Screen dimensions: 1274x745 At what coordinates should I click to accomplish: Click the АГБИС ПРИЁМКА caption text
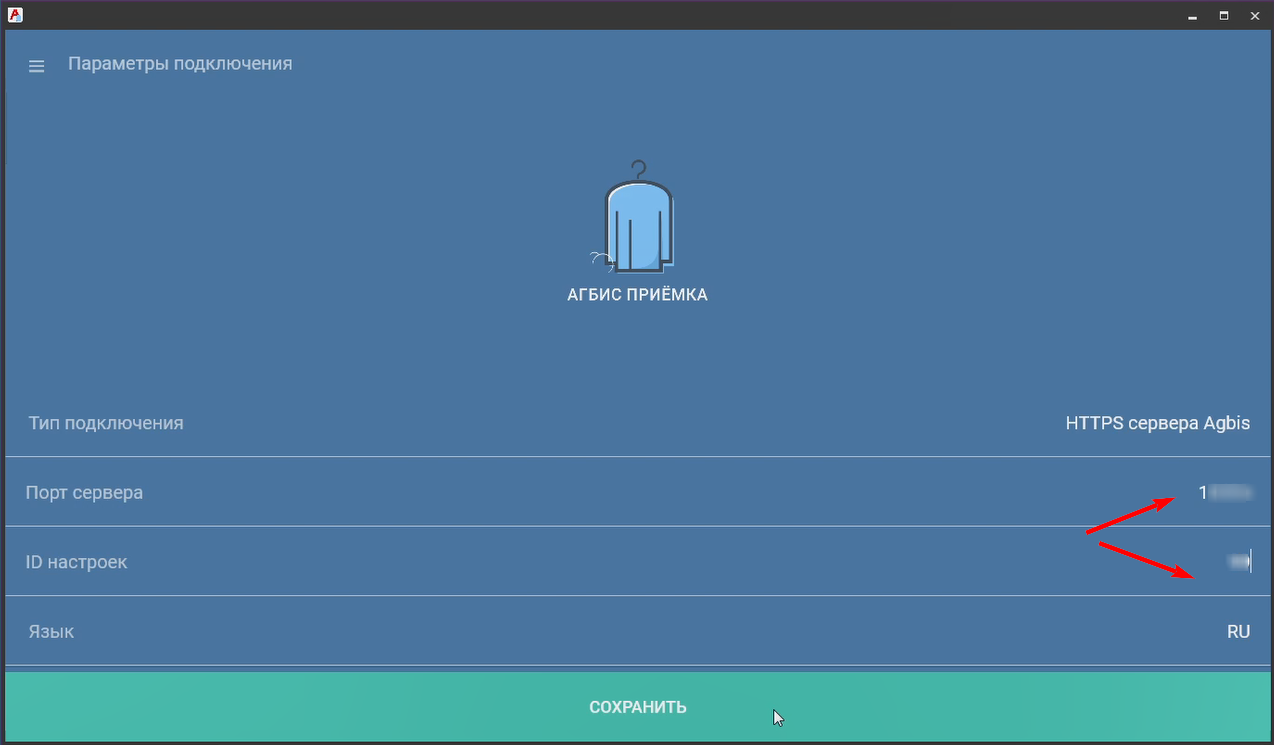637,295
